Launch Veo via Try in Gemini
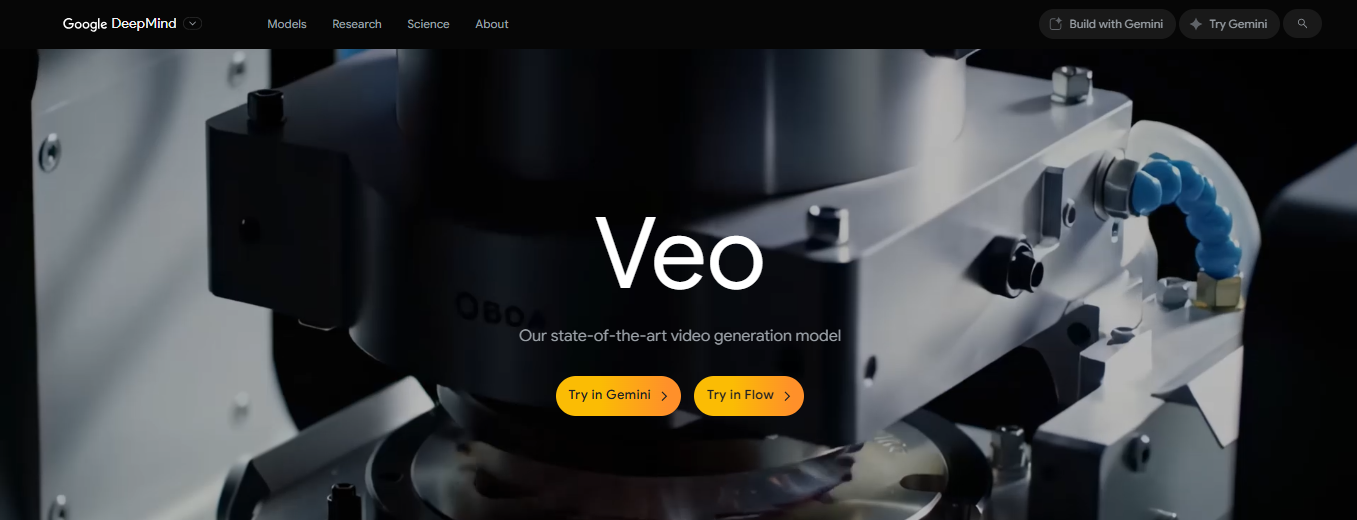The height and width of the screenshot is (520, 1357). tap(618, 396)
